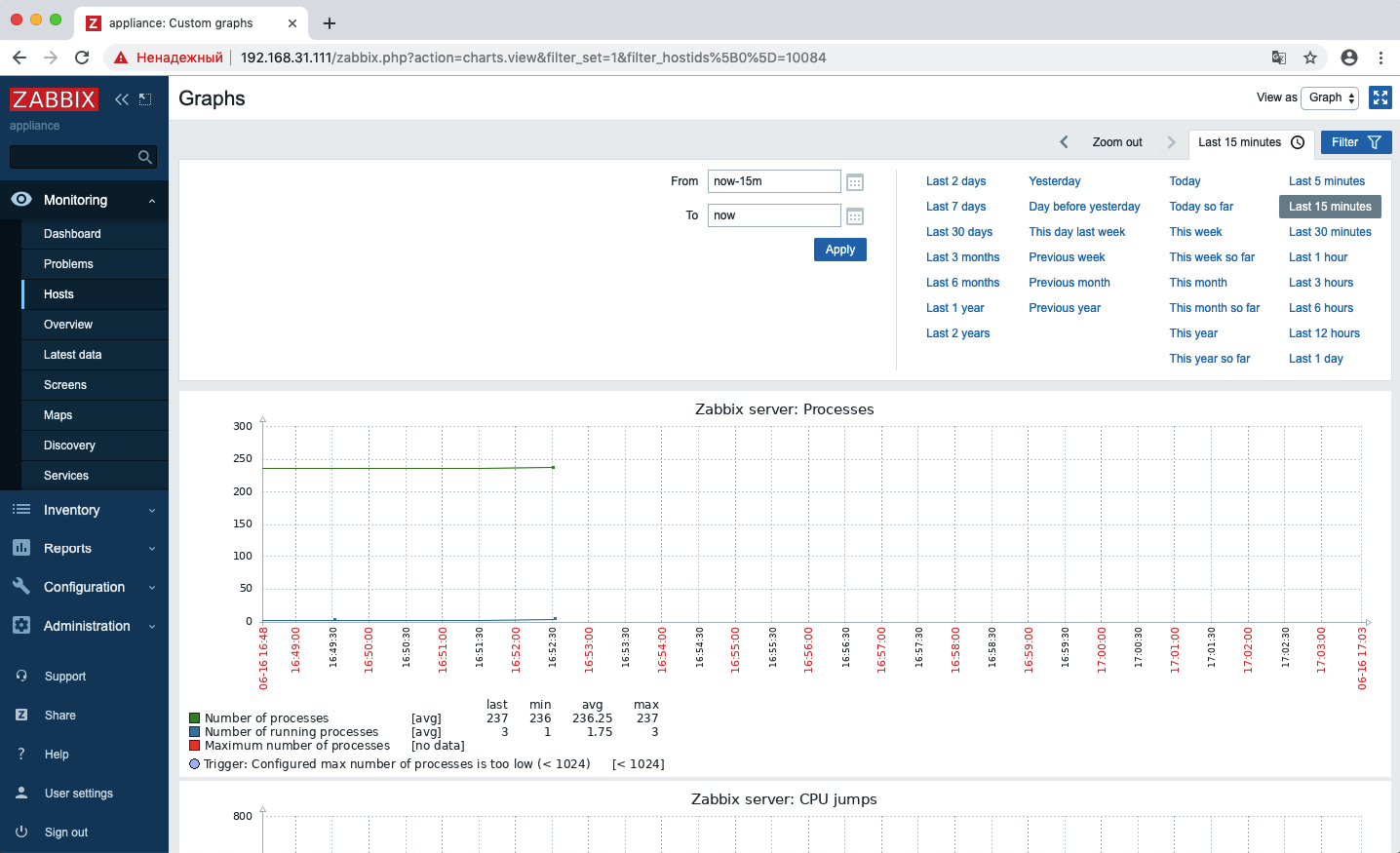Click the To time input field
The height and width of the screenshot is (853, 1400).
coord(774,215)
